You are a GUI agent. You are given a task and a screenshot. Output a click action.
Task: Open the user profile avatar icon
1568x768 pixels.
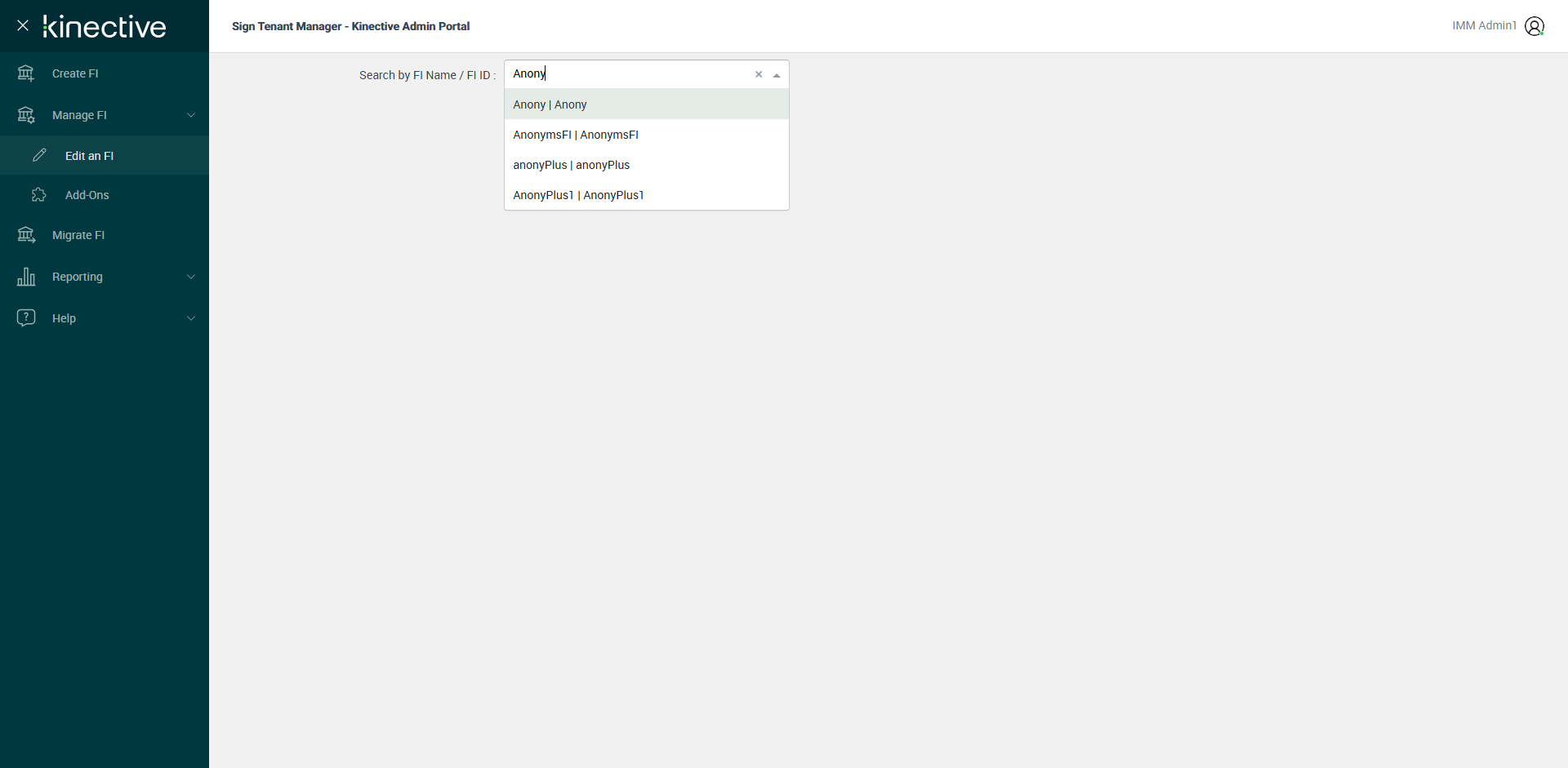click(x=1535, y=26)
